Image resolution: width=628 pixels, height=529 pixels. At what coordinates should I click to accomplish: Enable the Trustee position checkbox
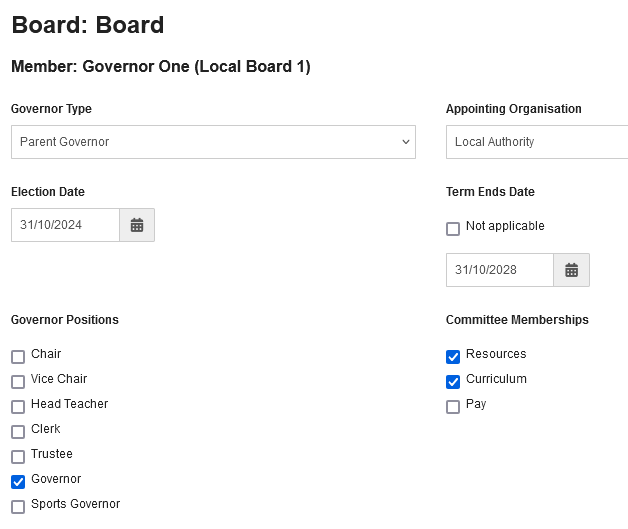pos(18,457)
